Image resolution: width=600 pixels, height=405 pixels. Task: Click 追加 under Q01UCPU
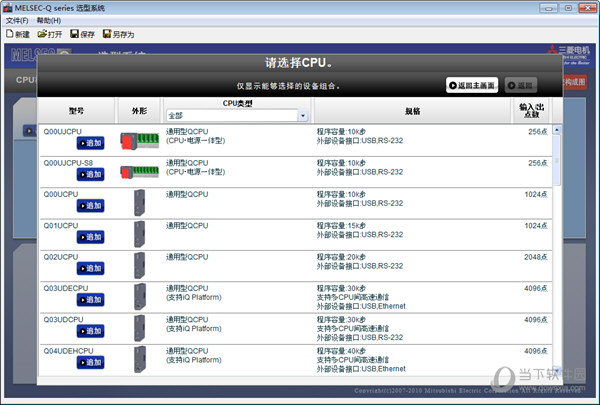[90, 237]
